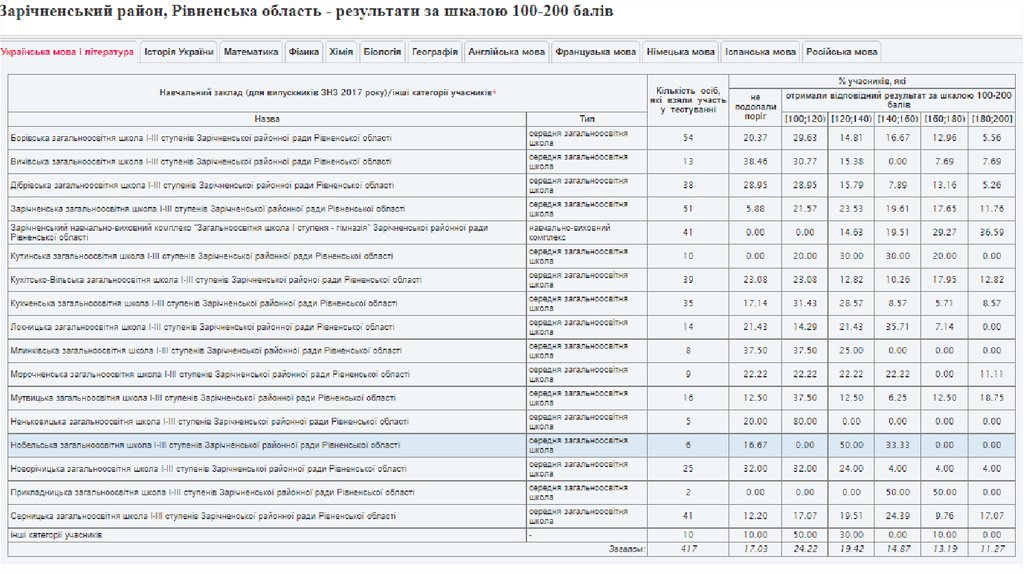
Task: Select the Географія tab
Action: [435, 52]
